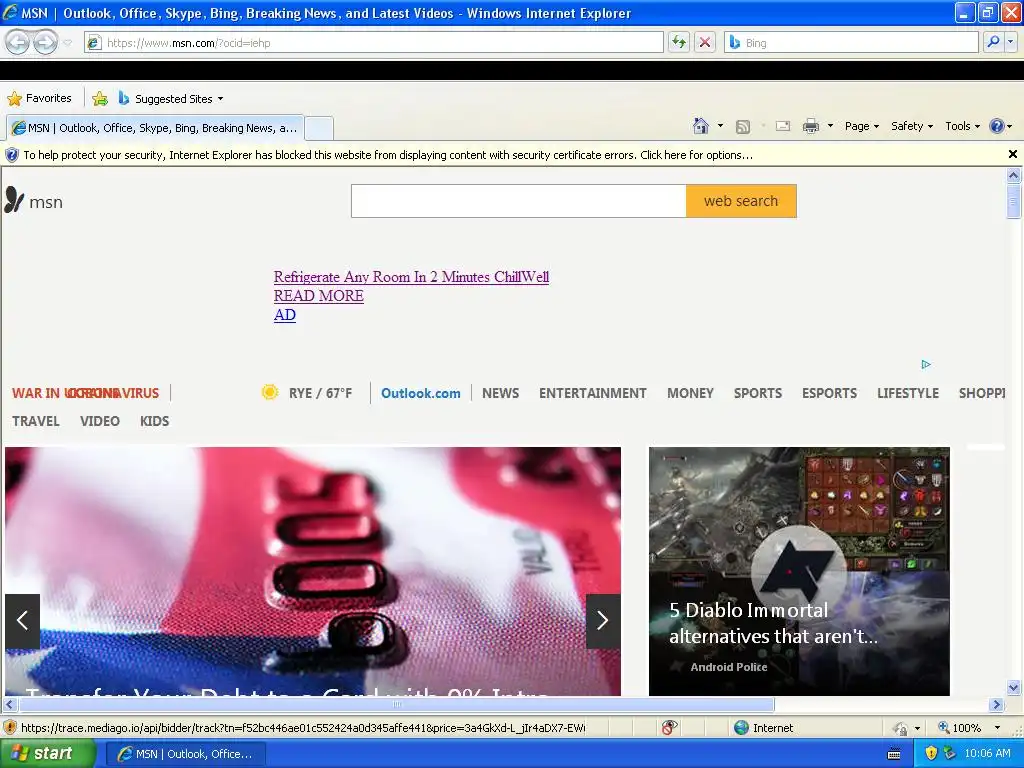Click the vertical scrollbar down arrow
The image size is (1024, 768).
point(1013,687)
